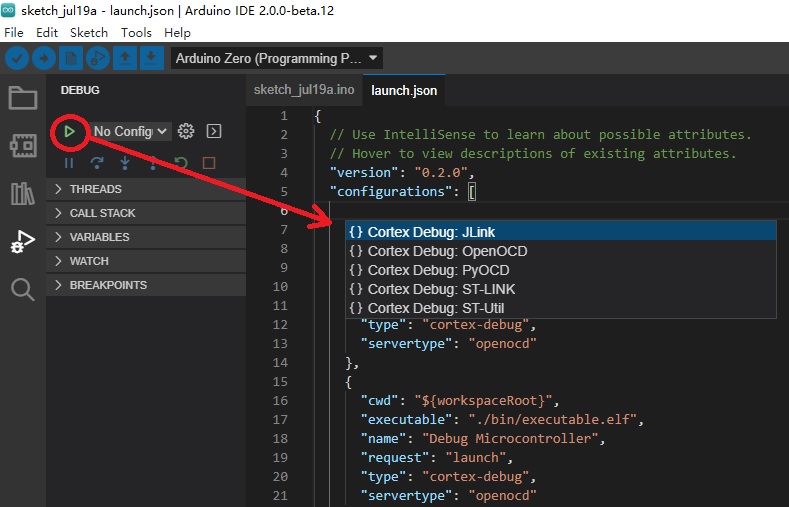Open the Help menu

click(x=177, y=33)
